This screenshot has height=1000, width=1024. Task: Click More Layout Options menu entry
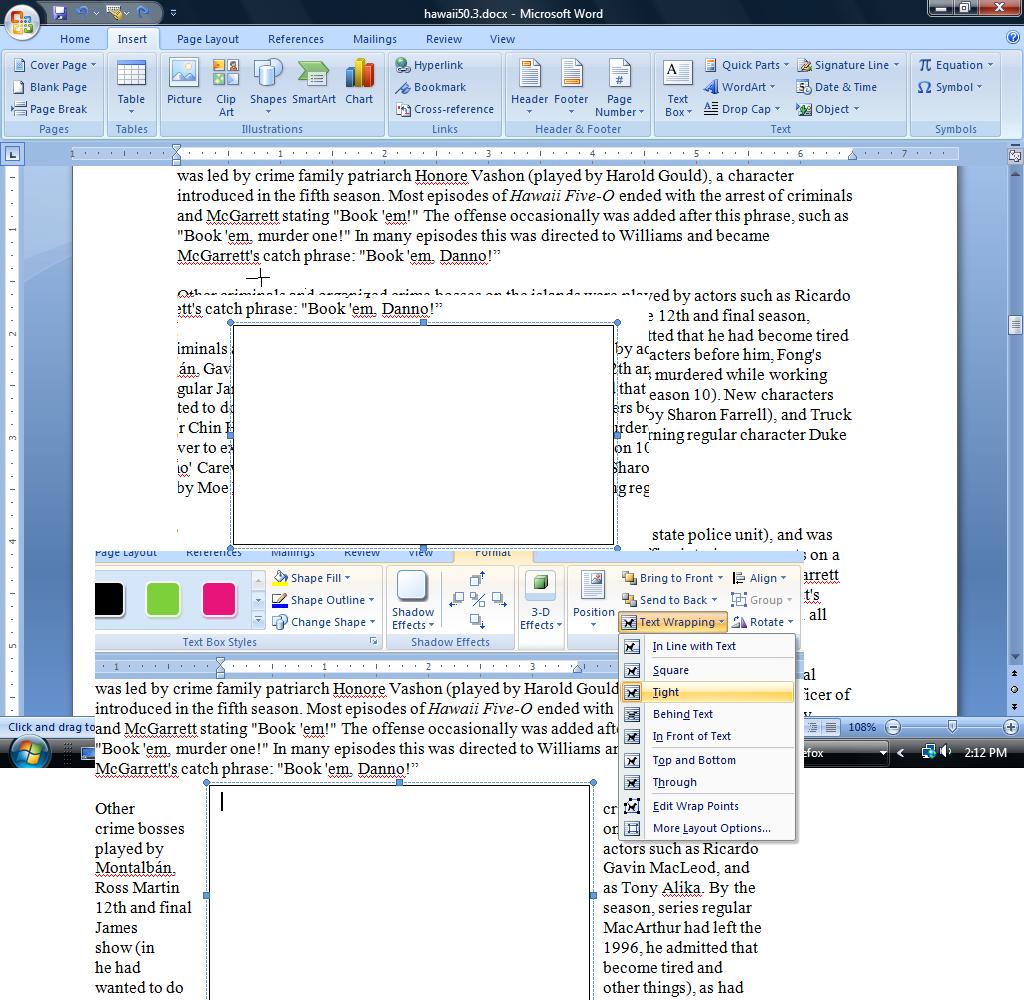pyautogui.click(x=707, y=828)
